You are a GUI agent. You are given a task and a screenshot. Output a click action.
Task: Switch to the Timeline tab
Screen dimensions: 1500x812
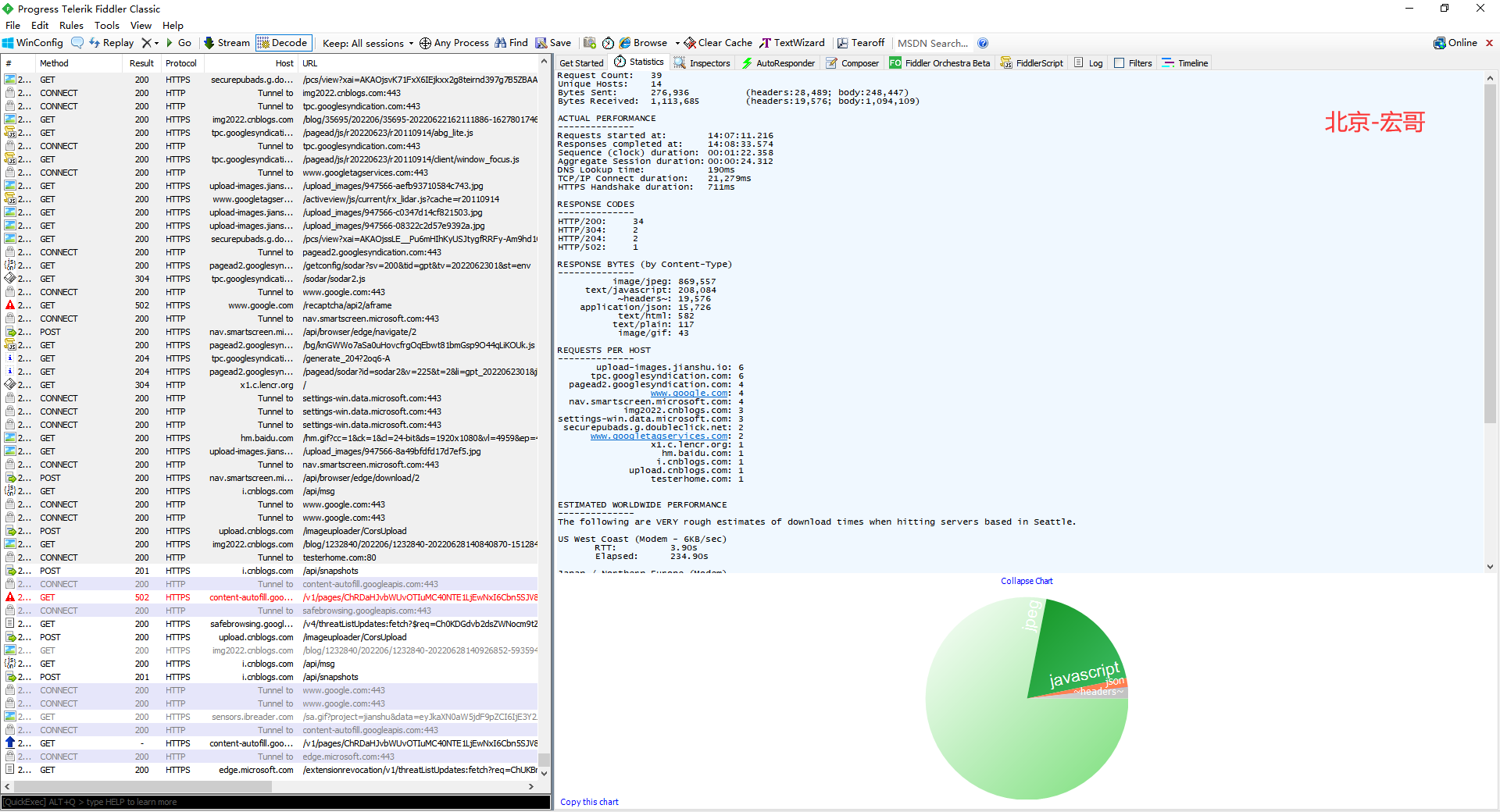[1185, 63]
